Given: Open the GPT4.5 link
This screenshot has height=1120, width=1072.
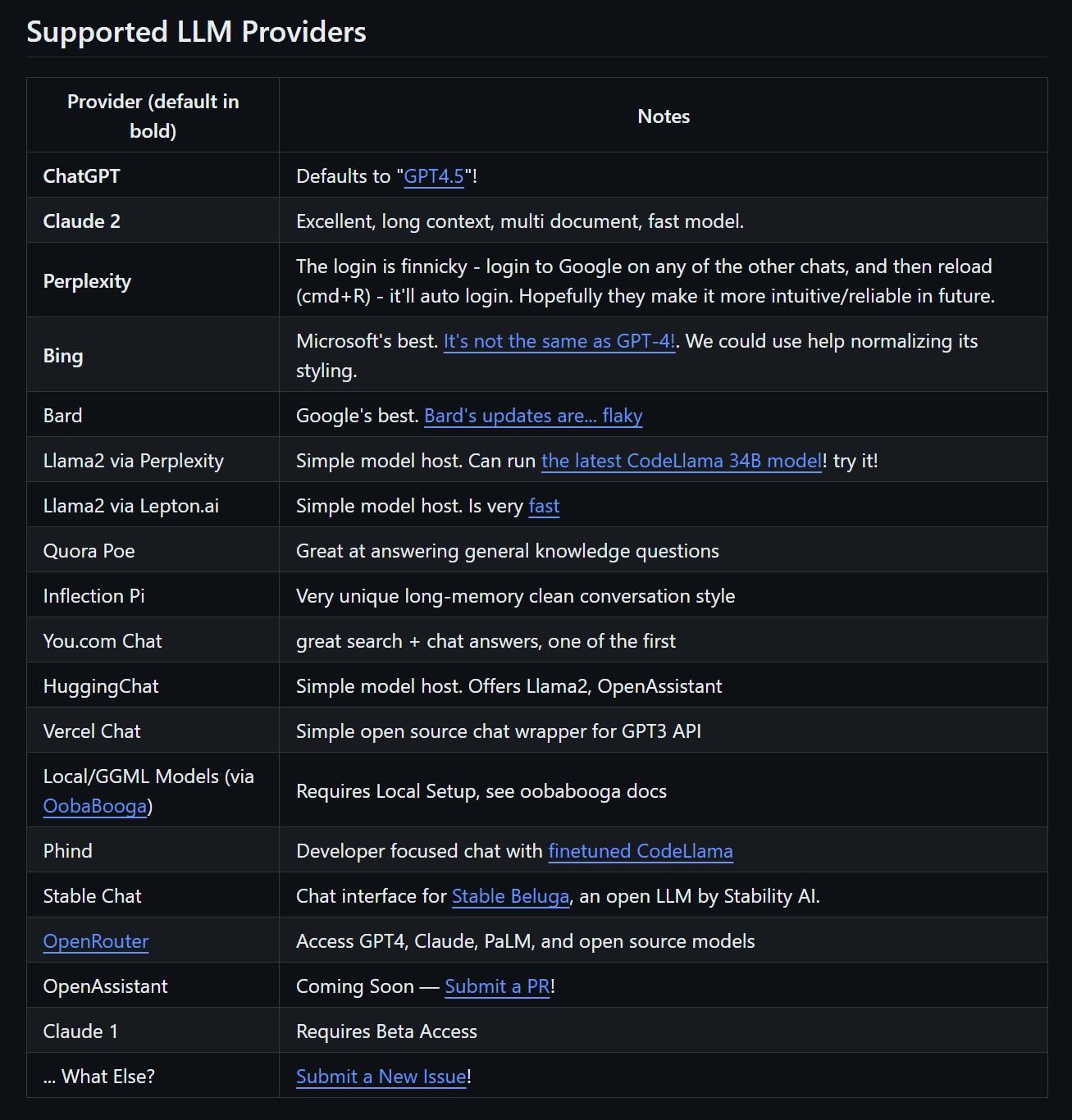Looking at the screenshot, I should point(434,176).
